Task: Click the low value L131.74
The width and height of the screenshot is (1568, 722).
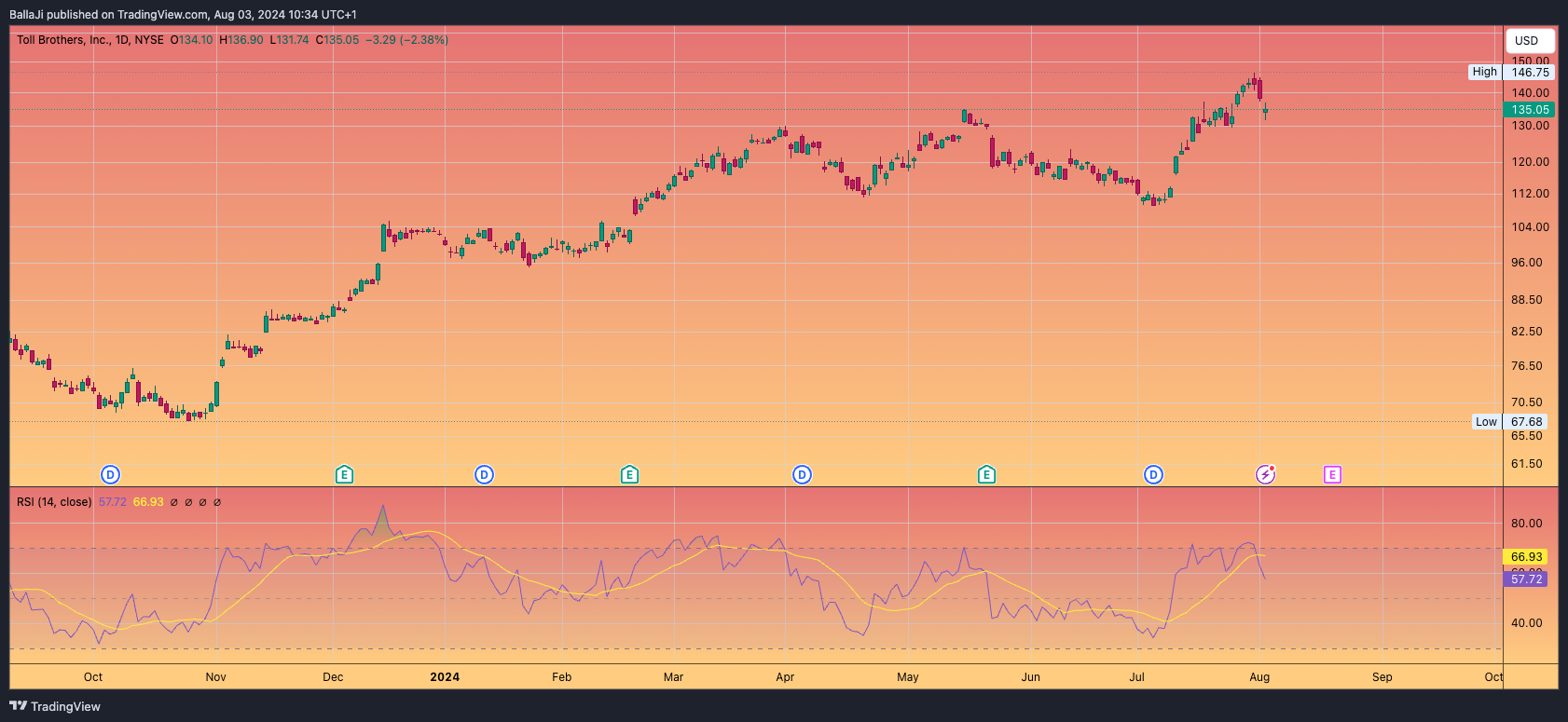Action: (x=289, y=40)
